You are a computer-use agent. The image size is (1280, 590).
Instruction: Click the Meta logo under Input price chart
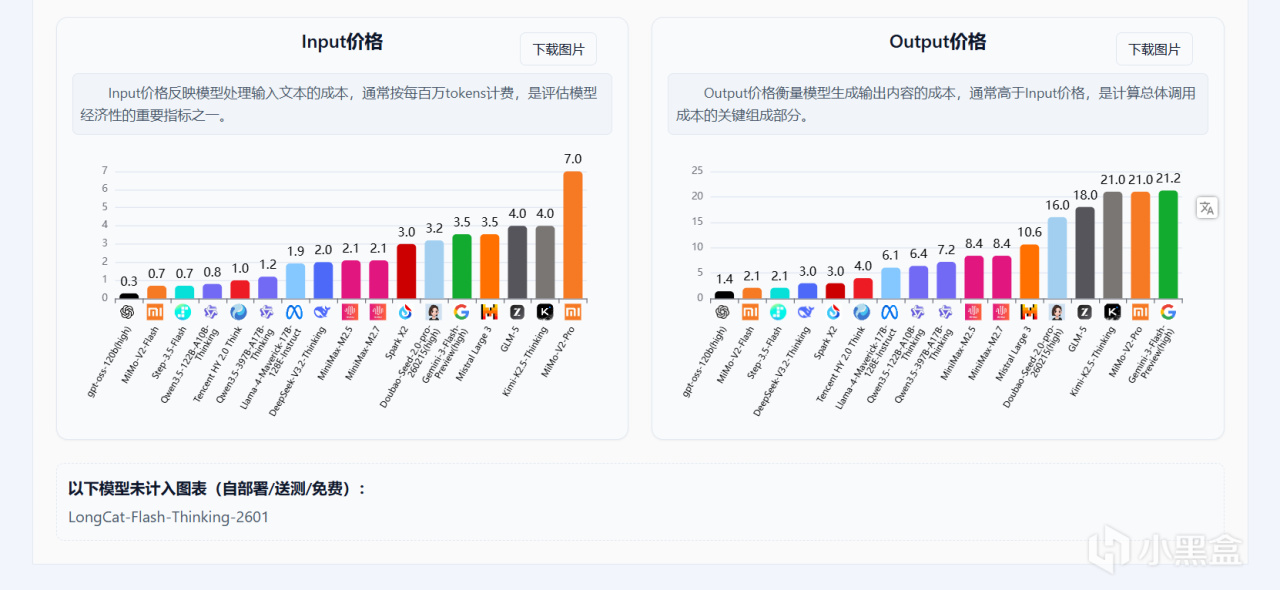294,312
